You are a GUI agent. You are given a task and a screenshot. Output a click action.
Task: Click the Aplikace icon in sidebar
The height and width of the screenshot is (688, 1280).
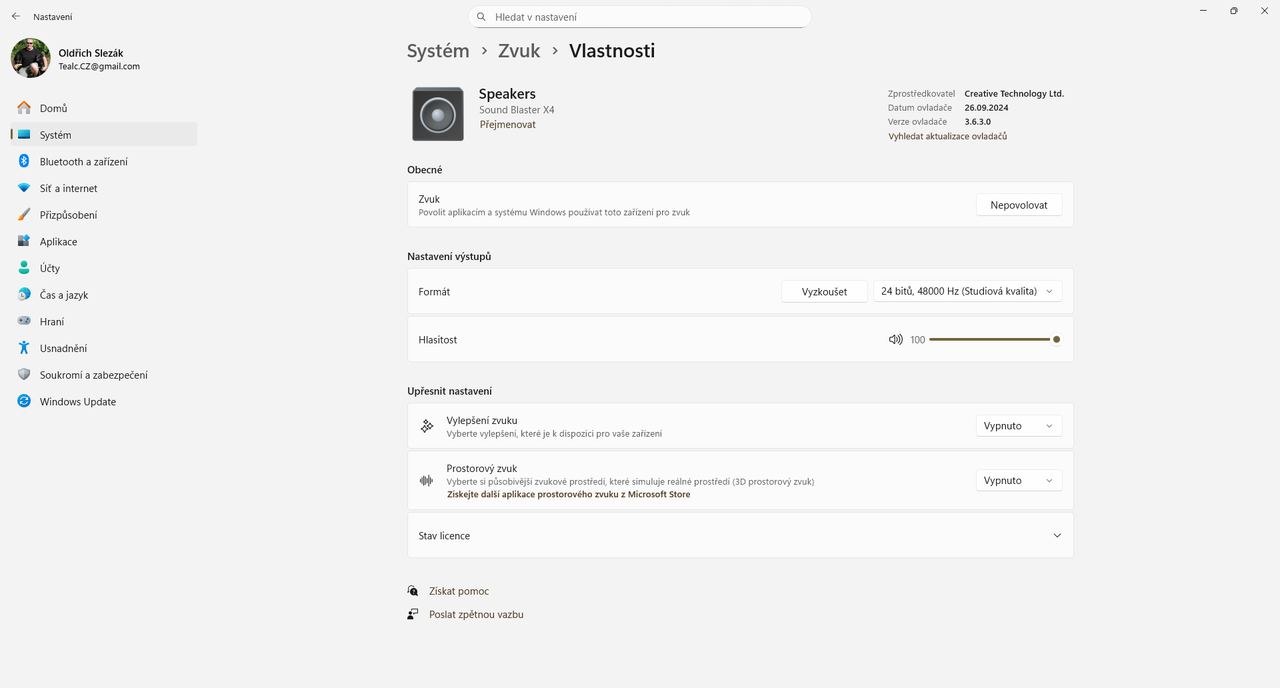click(24, 241)
